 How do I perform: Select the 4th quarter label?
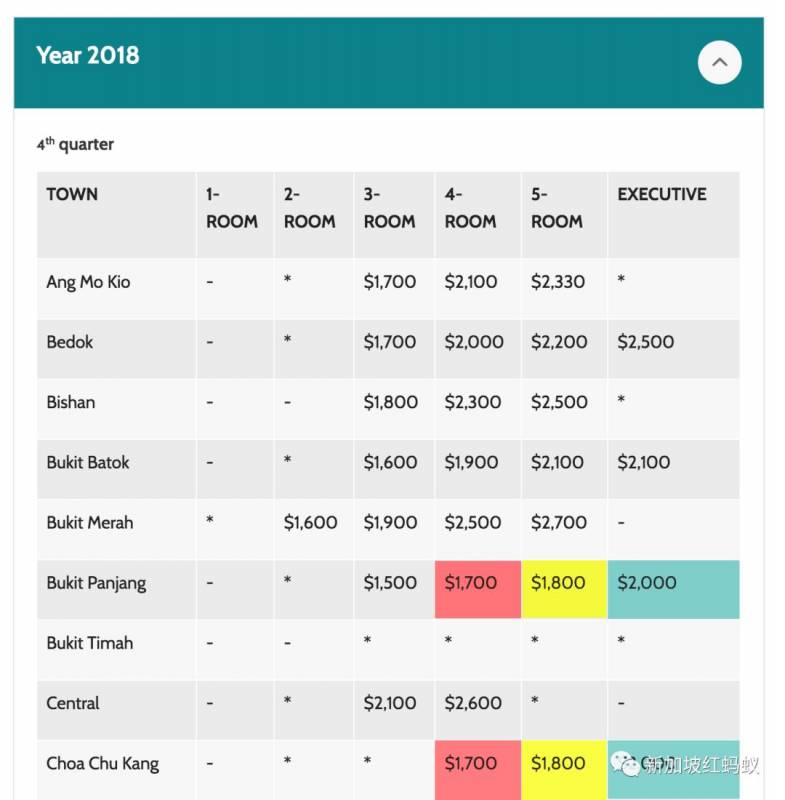[x=76, y=144]
